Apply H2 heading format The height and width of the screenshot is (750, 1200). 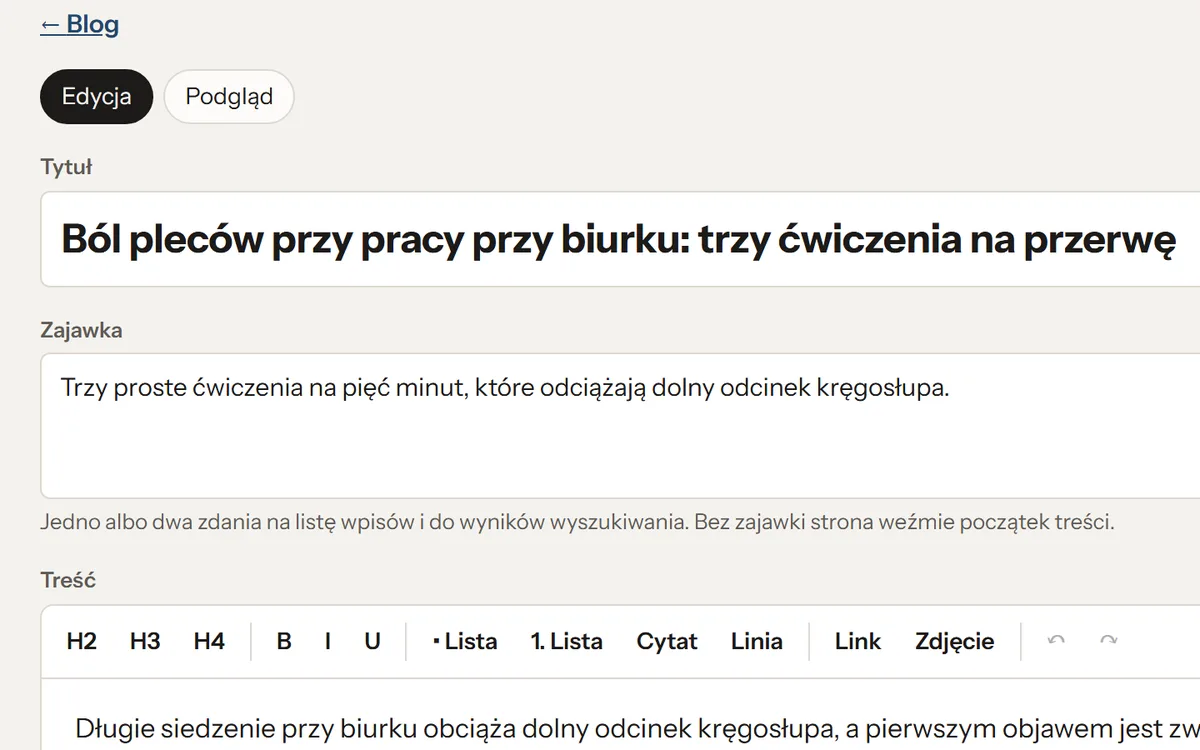(x=82, y=641)
